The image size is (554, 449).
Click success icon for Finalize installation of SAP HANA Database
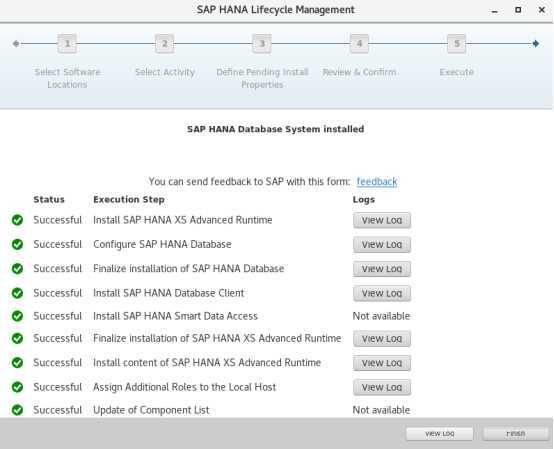(17, 269)
